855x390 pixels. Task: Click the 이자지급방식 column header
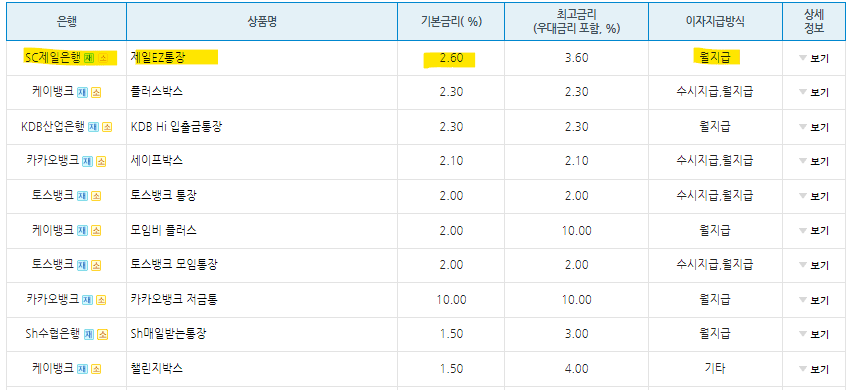(x=715, y=22)
